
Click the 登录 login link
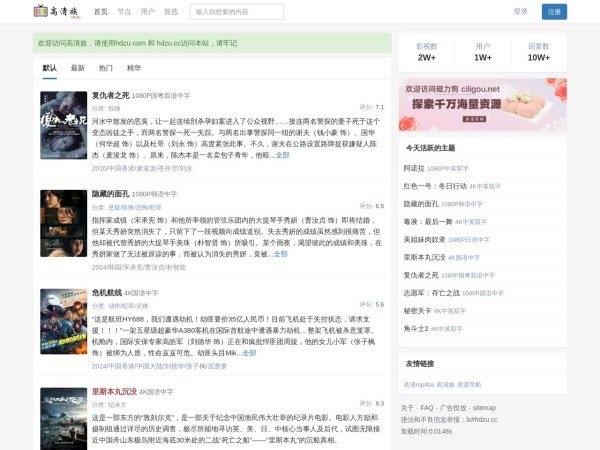coord(520,12)
